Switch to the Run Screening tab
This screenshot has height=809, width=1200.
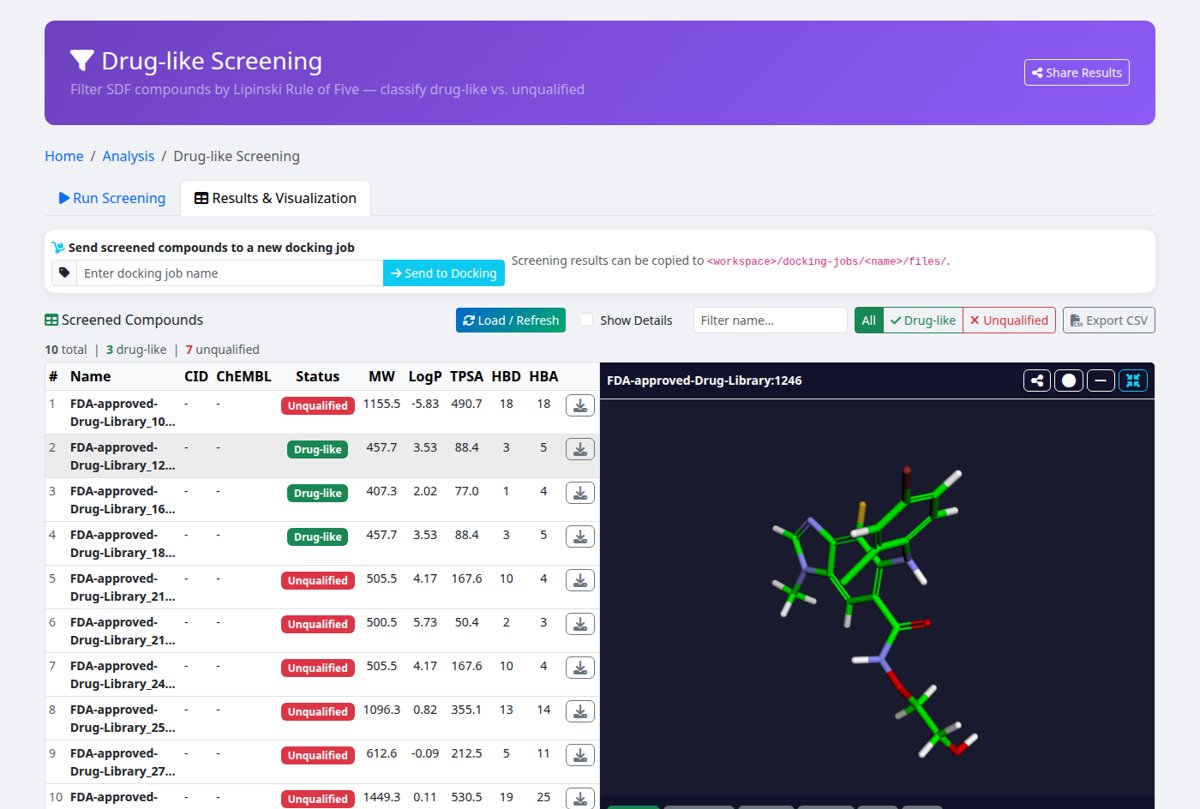coord(112,198)
